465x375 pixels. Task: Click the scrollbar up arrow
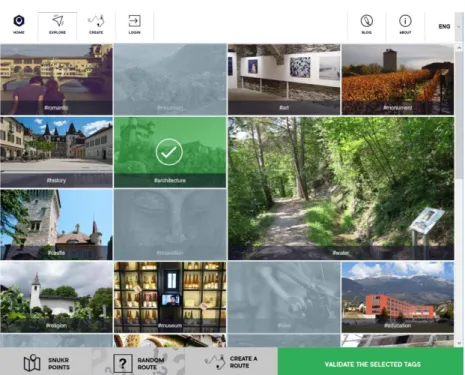click(x=459, y=48)
